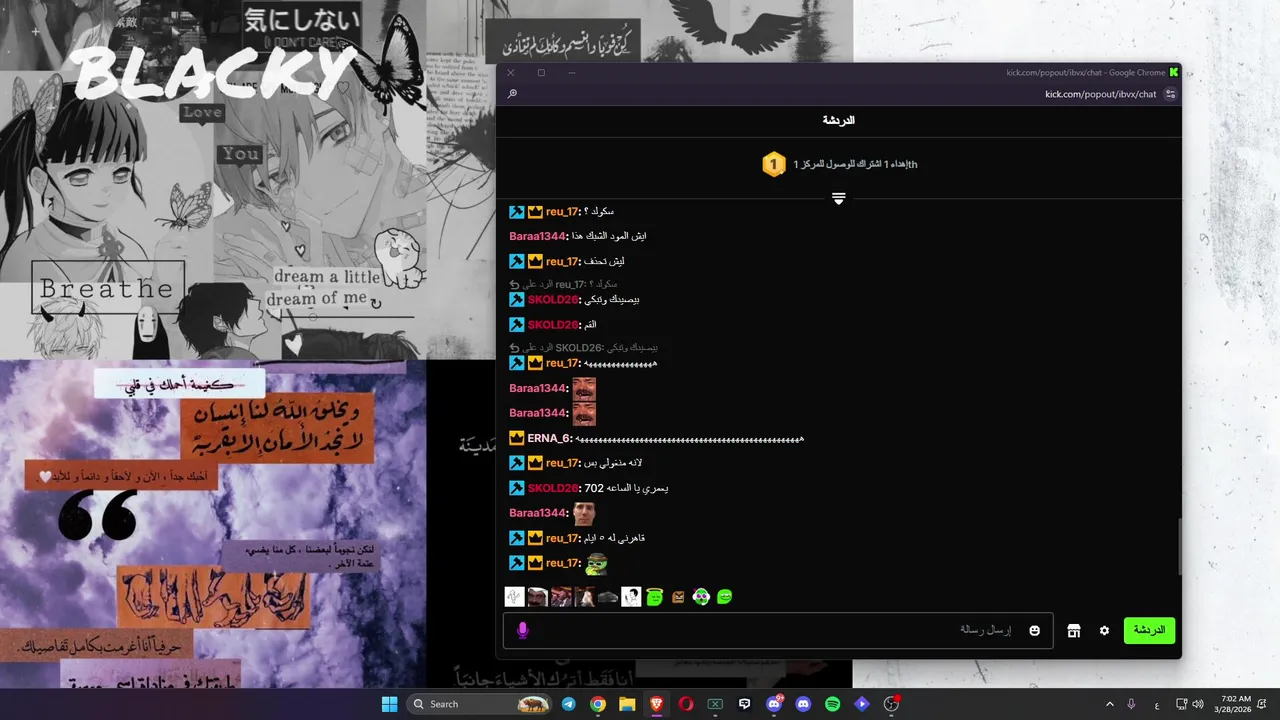Click gift subscription leaderboard text
1280x720 pixels.
[x=855, y=164]
